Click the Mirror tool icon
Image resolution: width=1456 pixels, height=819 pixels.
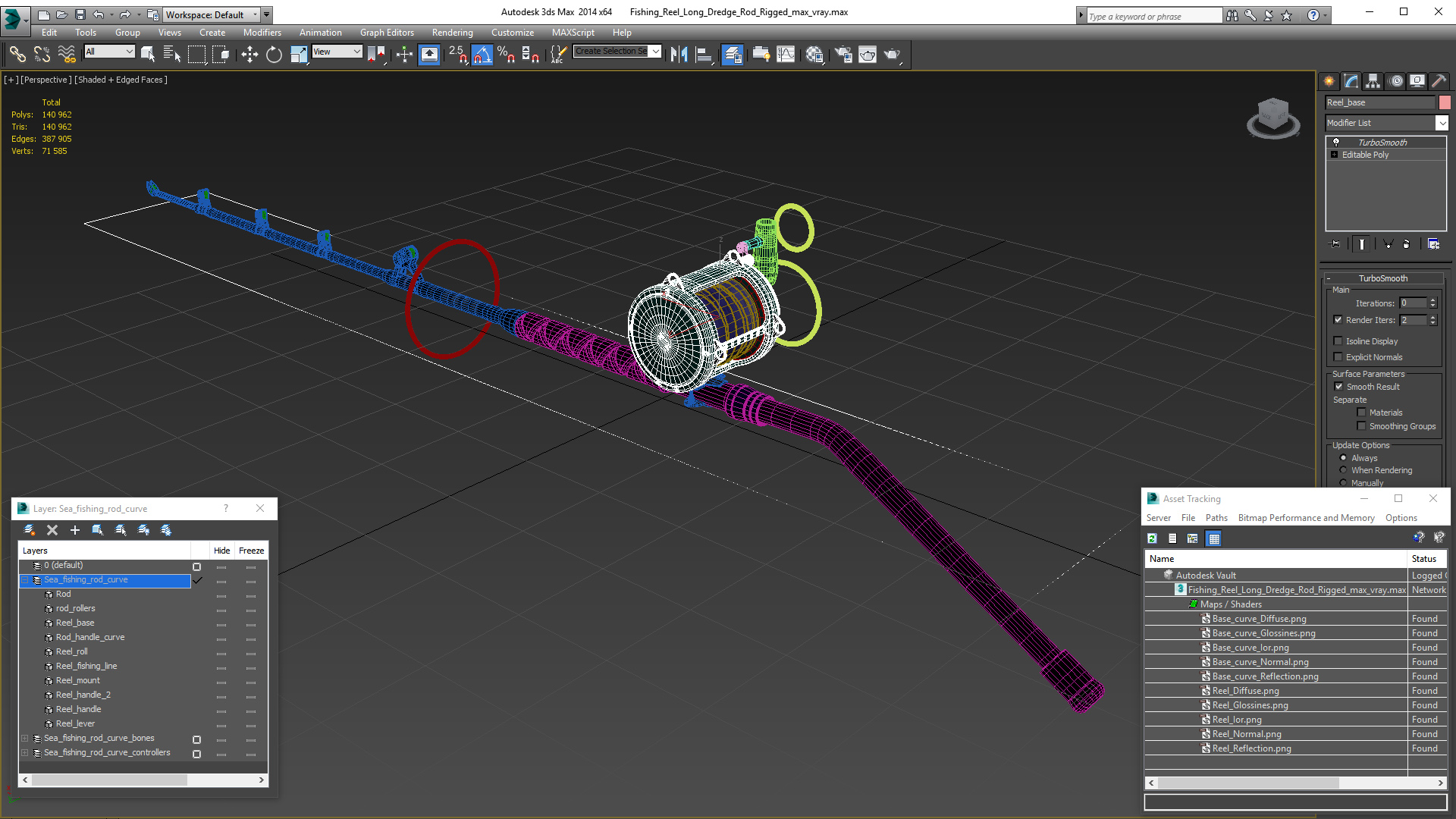click(679, 54)
